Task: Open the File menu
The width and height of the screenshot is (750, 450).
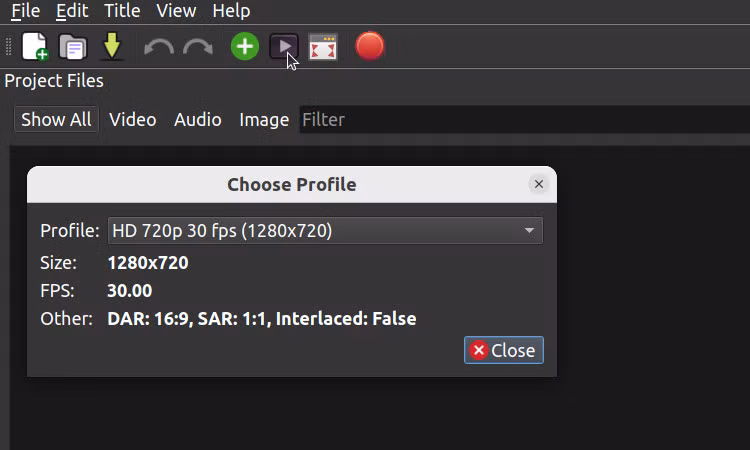Action: click(26, 11)
